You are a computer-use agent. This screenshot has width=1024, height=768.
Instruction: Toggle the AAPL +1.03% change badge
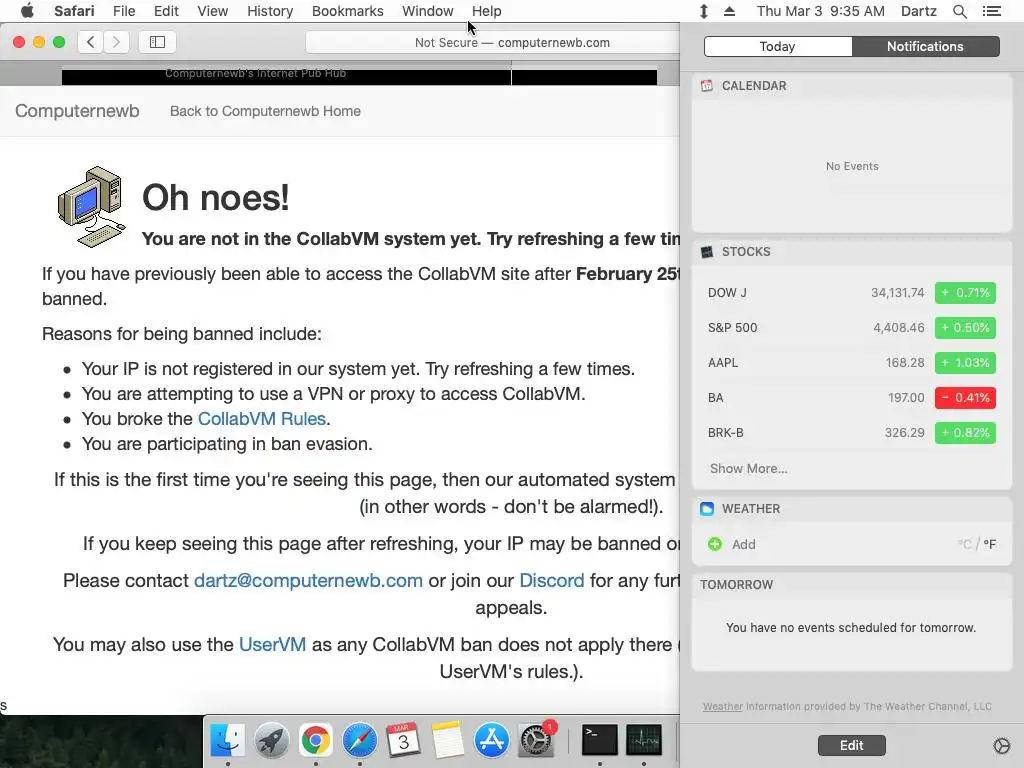(965, 362)
